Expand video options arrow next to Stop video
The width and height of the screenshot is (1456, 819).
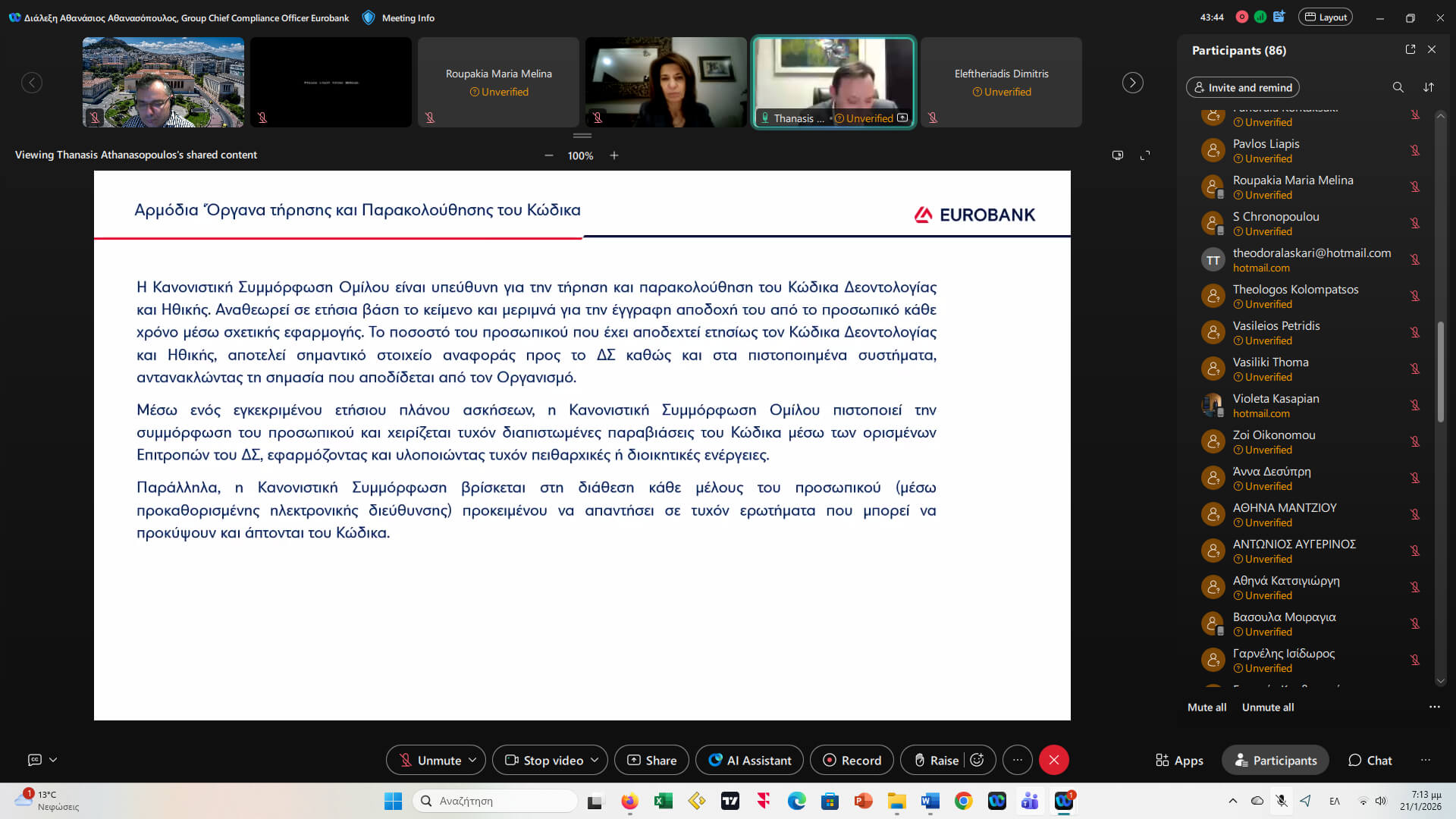click(x=595, y=760)
